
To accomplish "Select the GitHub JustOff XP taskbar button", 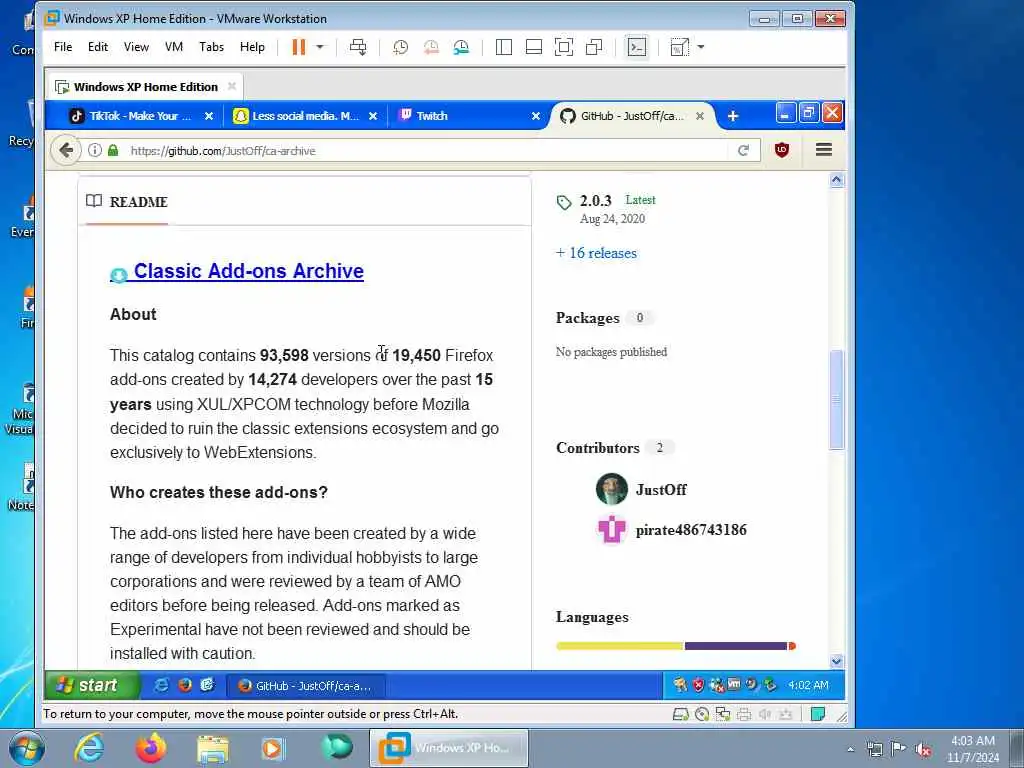I will (306, 686).
